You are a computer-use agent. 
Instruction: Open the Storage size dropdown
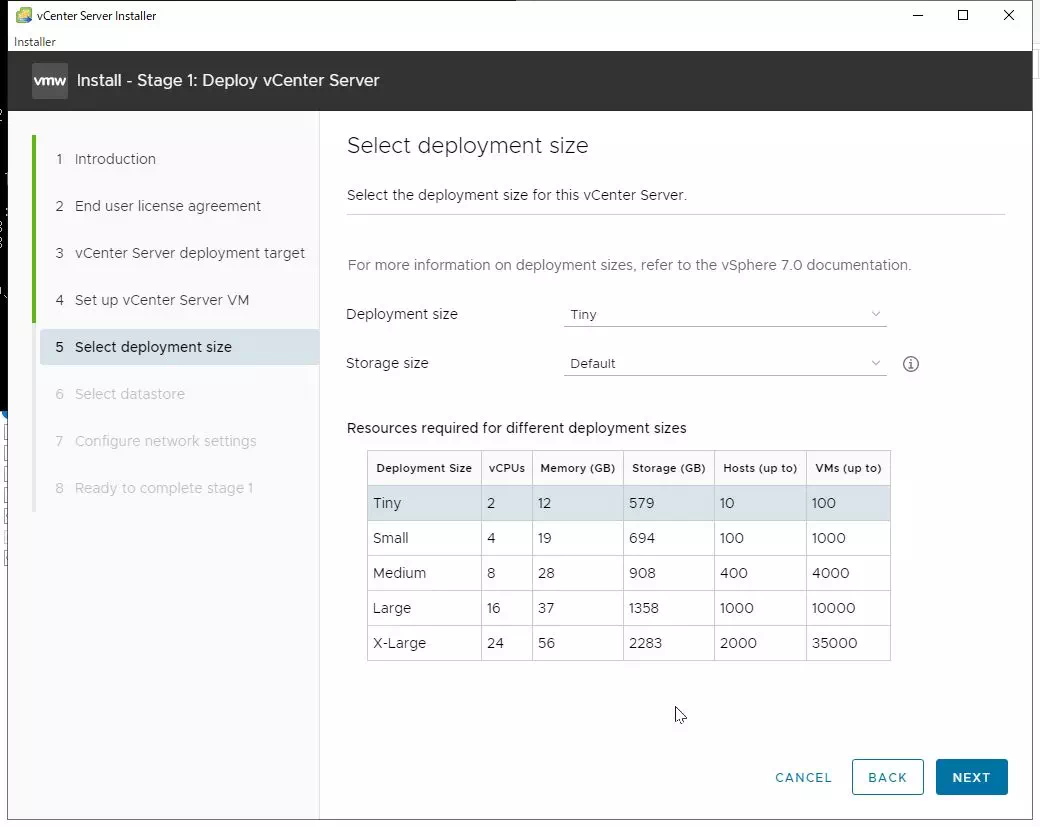click(725, 363)
